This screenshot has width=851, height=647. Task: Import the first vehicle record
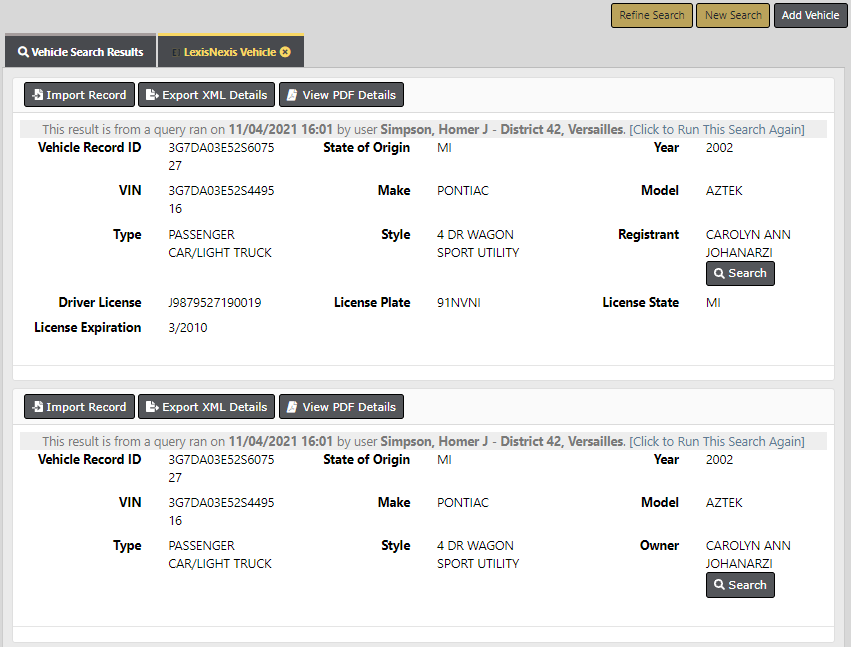pos(79,95)
